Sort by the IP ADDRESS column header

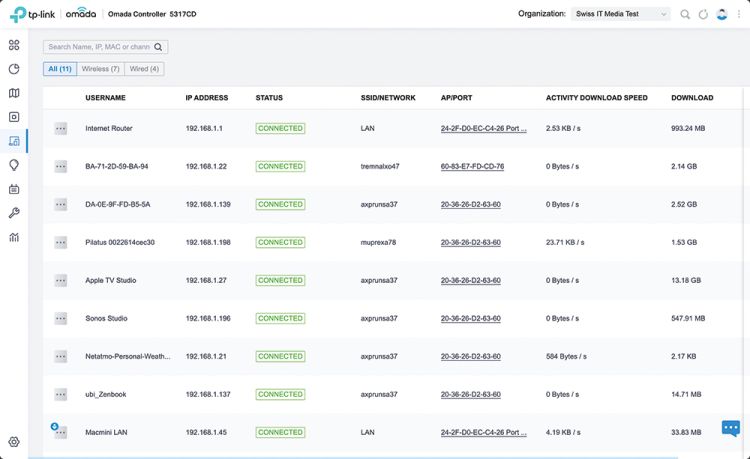tap(207, 98)
